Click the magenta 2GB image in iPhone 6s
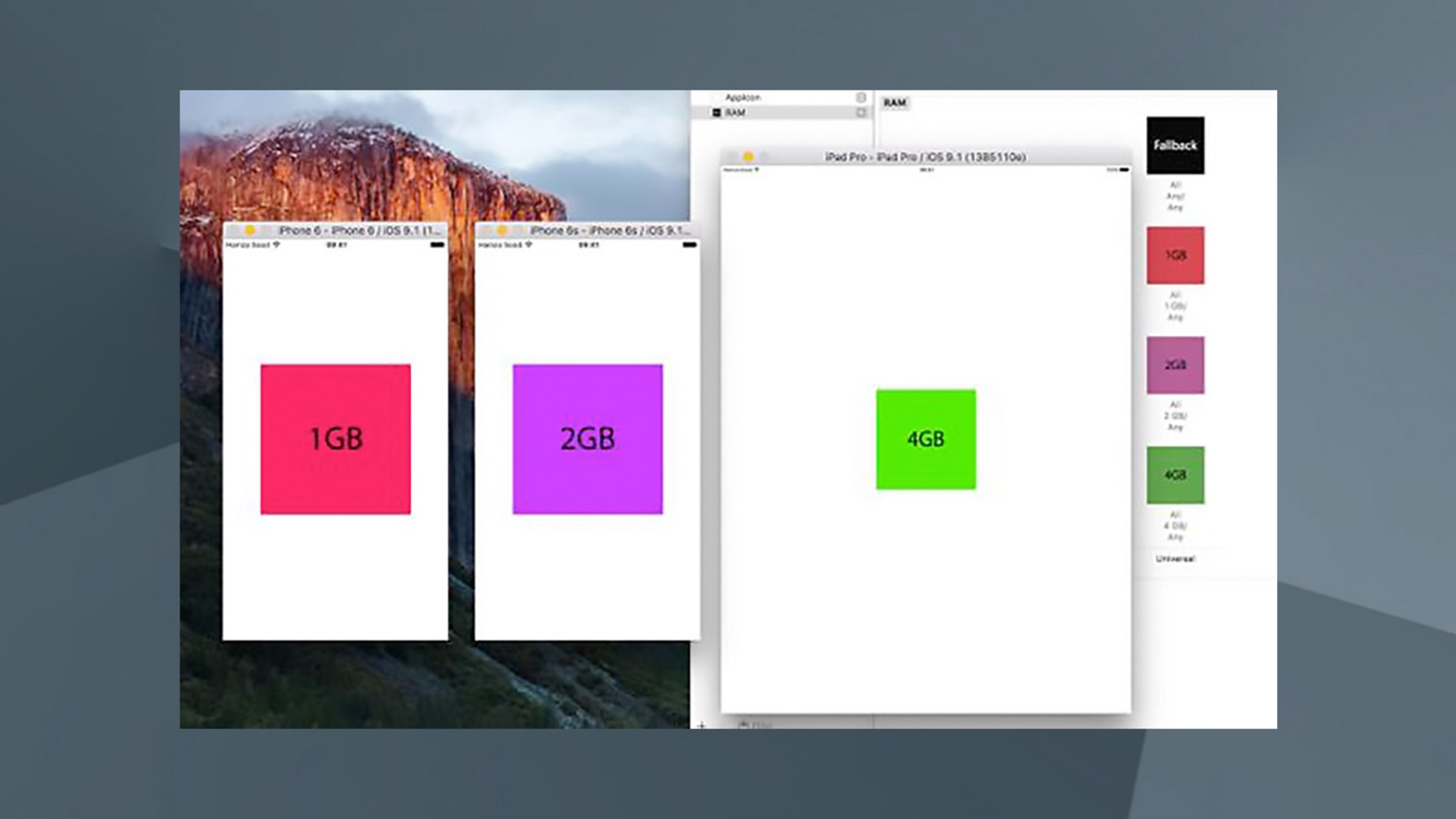This screenshot has width=1456, height=819. (x=587, y=439)
